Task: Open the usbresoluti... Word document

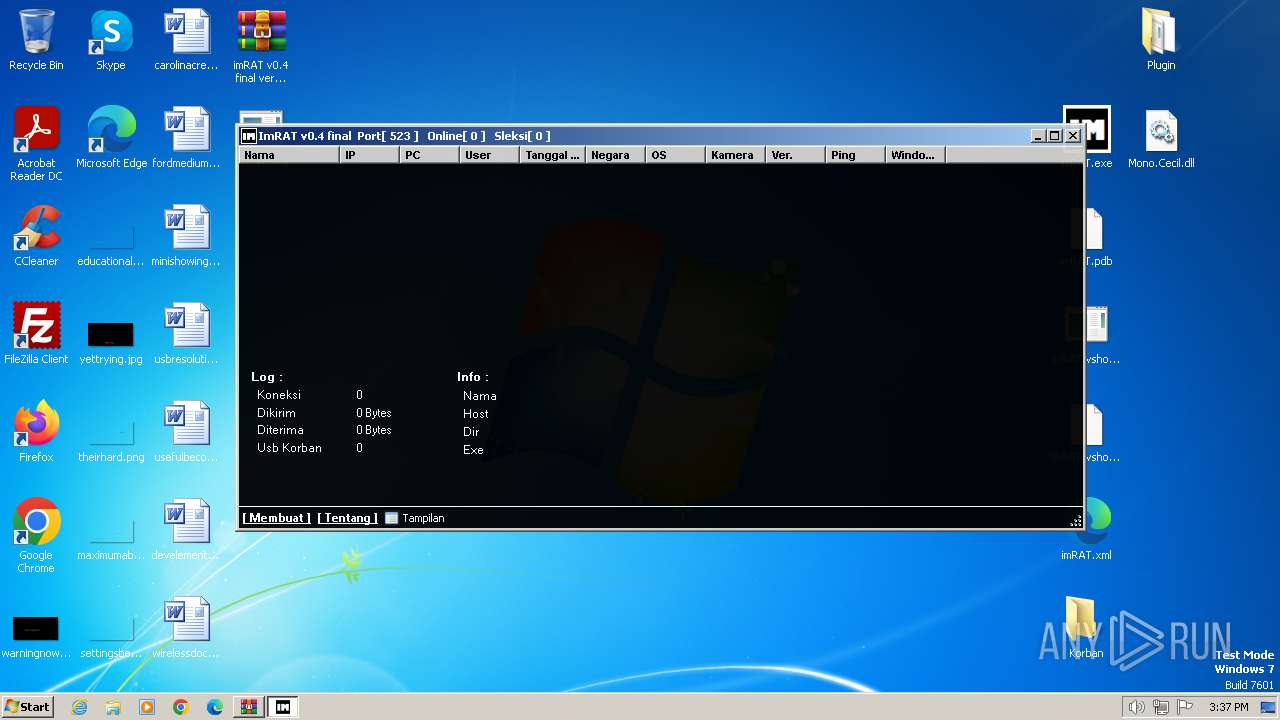Action: (x=186, y=334)
